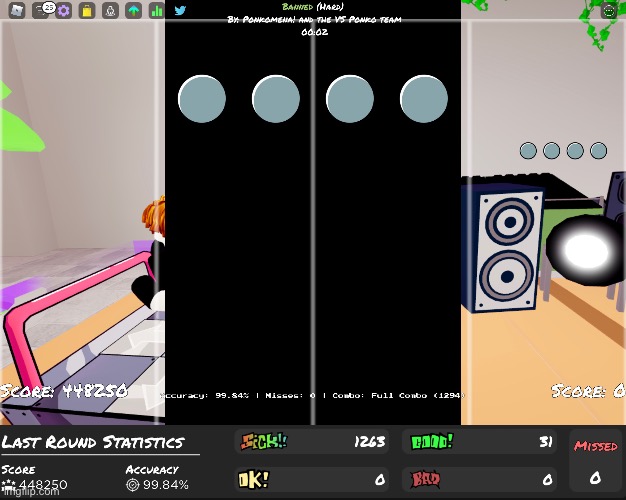Click the statistics Score value 448250
The height and width of the screenshot is (500, 626).
(43, 485)
